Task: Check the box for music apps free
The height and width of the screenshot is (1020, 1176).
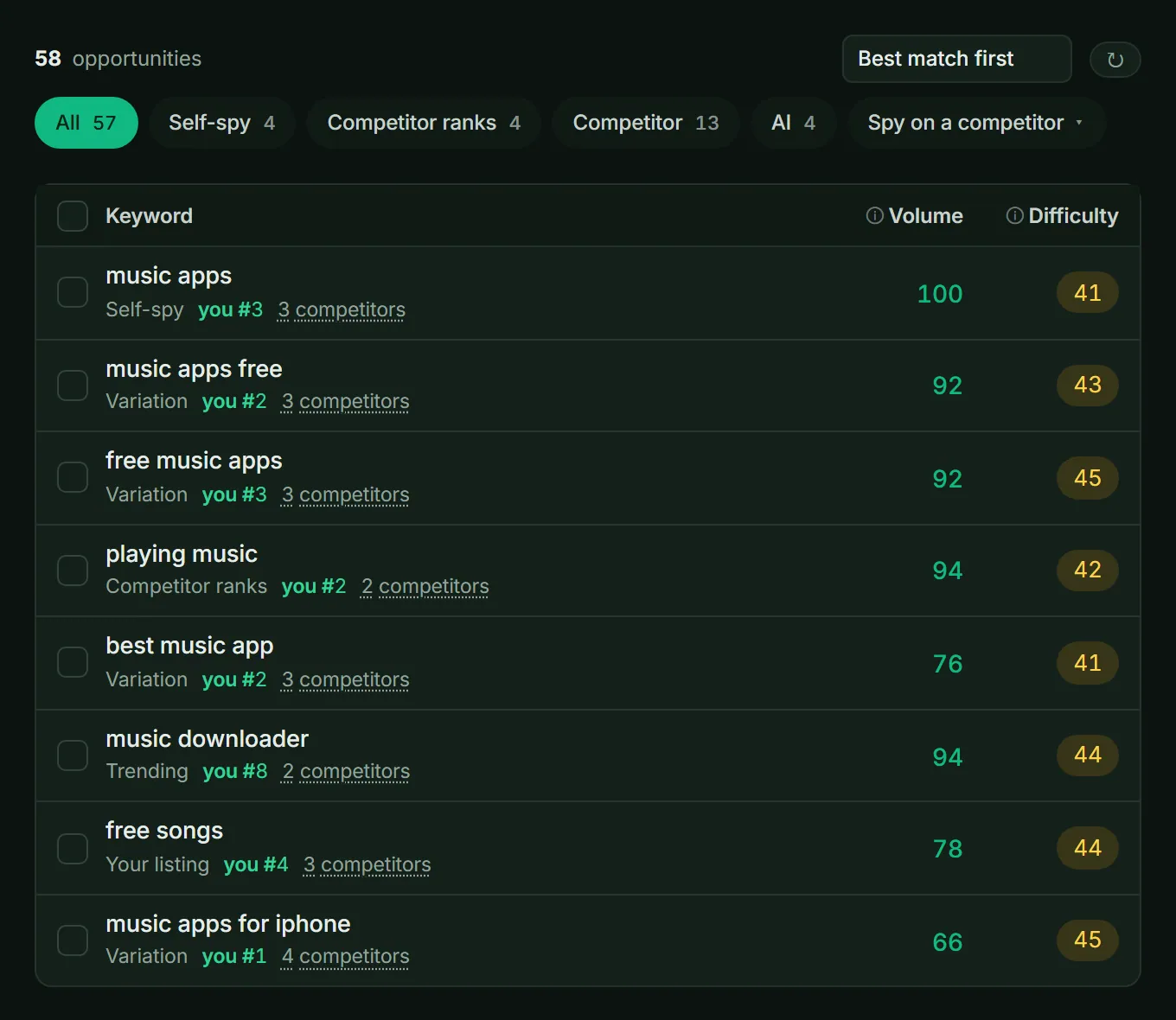Action: (73, 386)
